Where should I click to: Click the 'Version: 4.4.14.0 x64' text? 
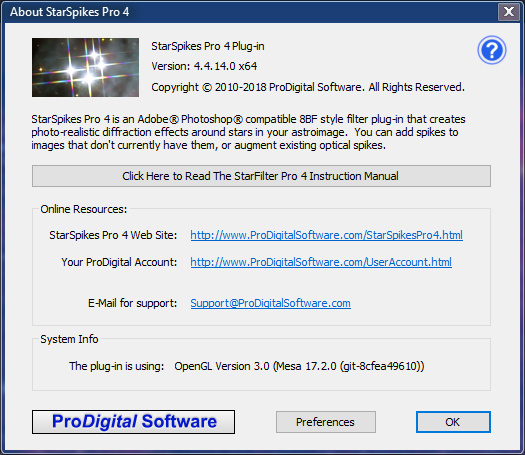pos(204,66)
